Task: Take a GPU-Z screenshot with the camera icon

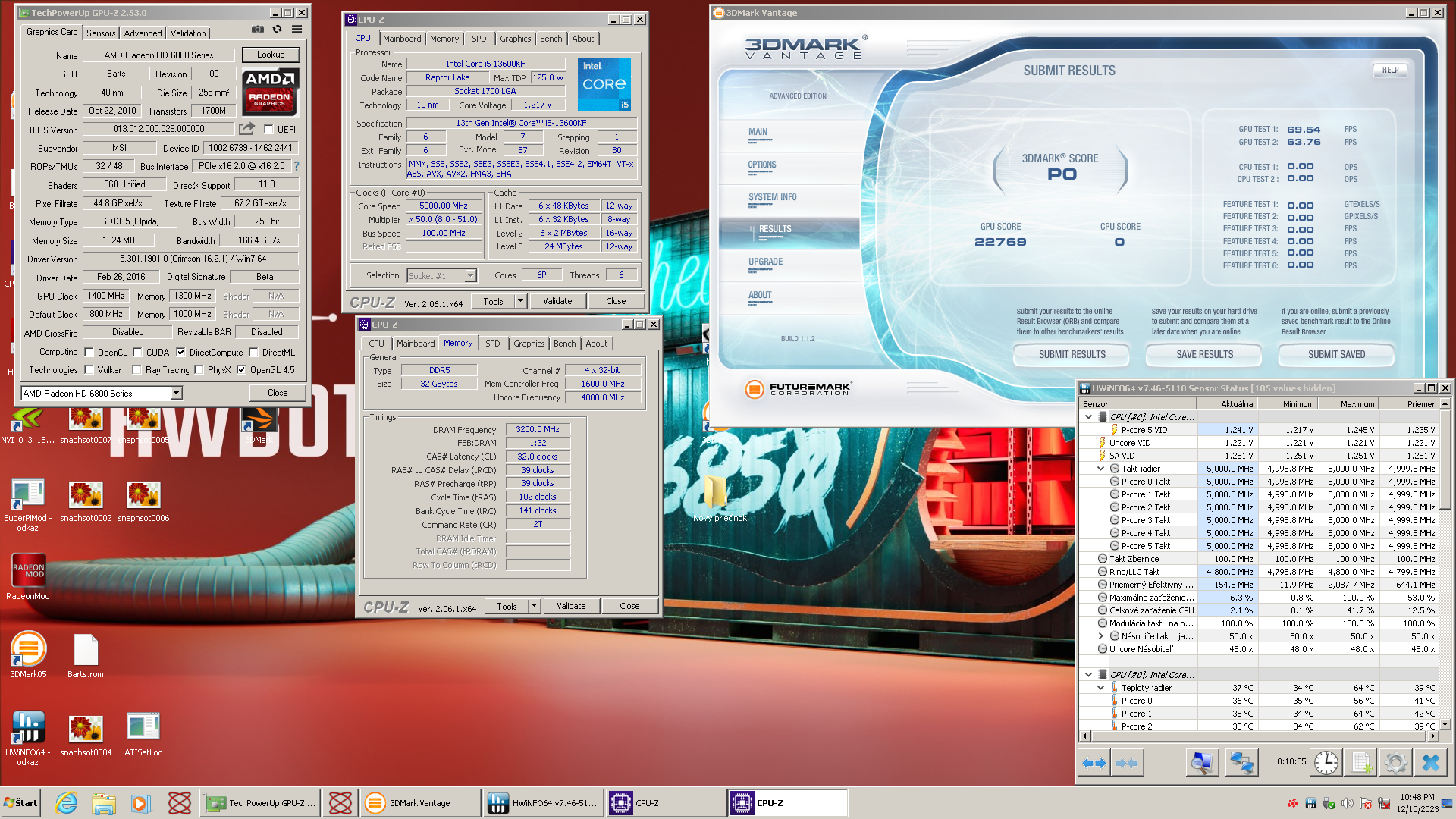Action: pyautogui.click(x=258, y=30)
